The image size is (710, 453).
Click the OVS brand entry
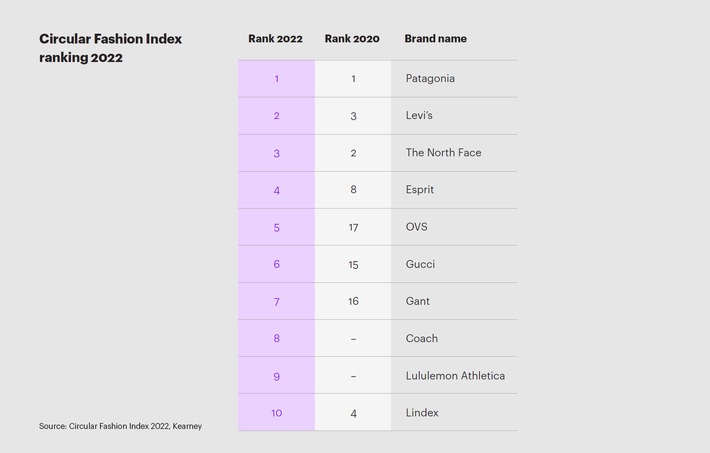(417, 227)
